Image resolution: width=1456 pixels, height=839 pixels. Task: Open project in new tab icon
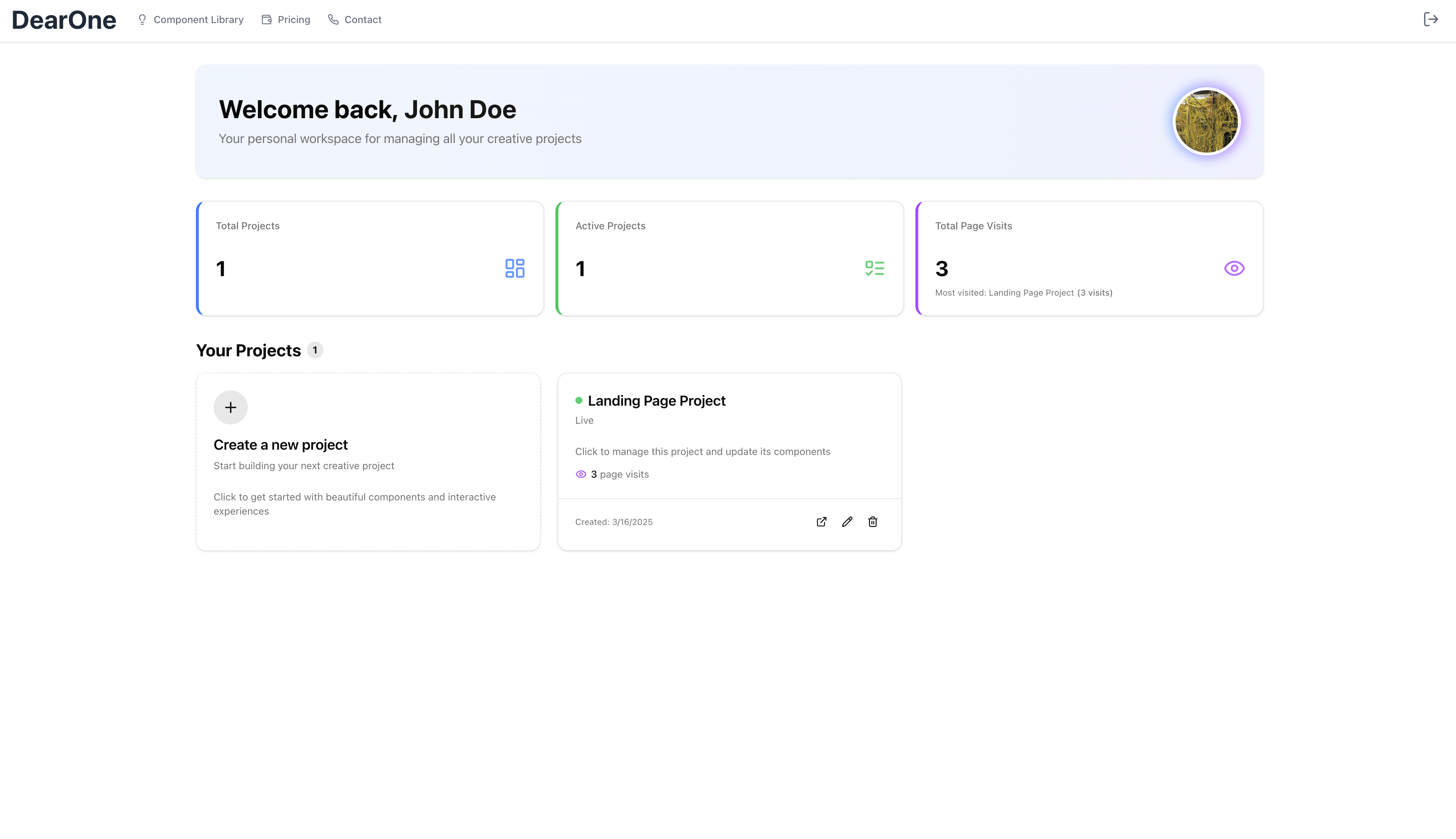[x=821, y=521]
